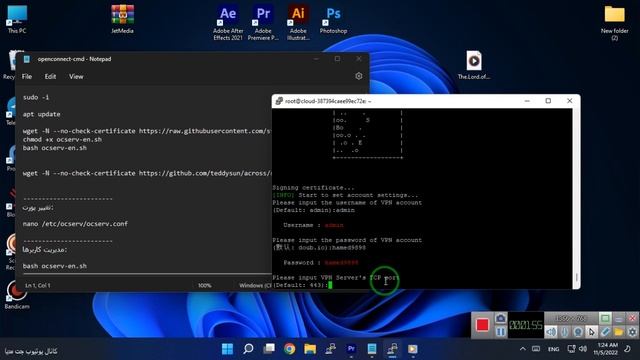Click the PuTTY icon in the terminal title bar
Screen dimensions: 640x360
pos(279,101)
